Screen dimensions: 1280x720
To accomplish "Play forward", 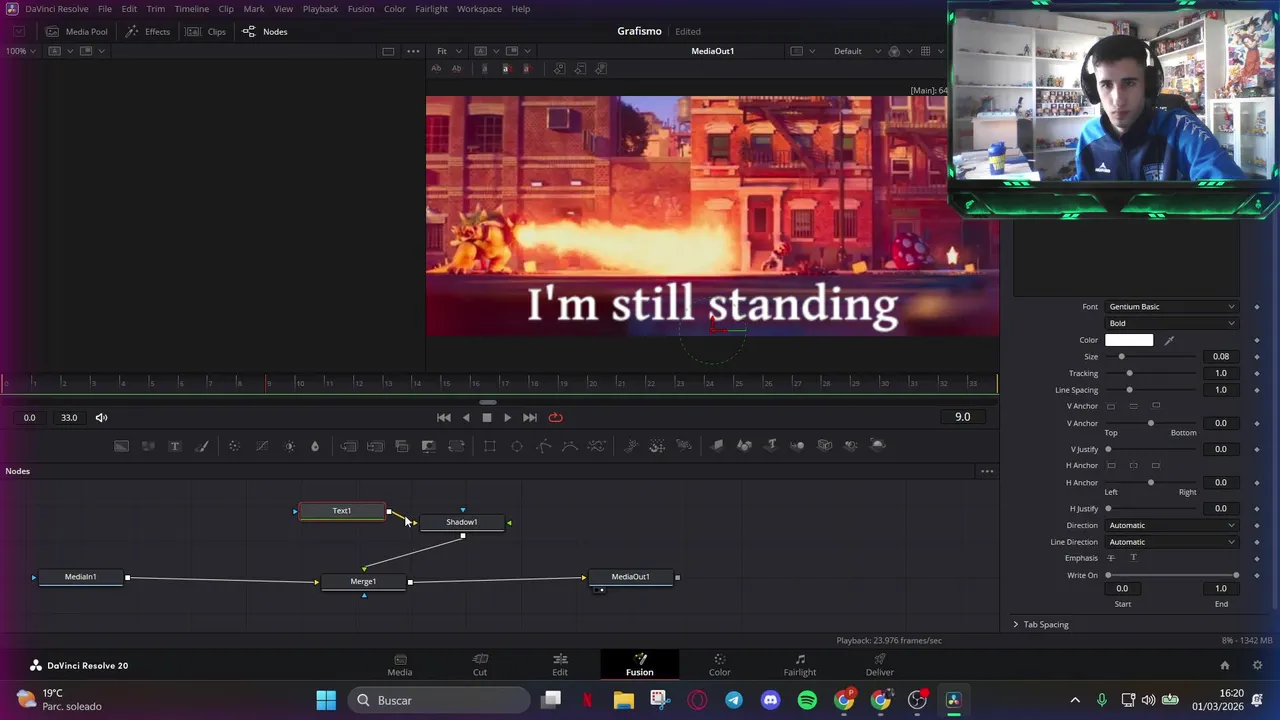I will point(507,418).
